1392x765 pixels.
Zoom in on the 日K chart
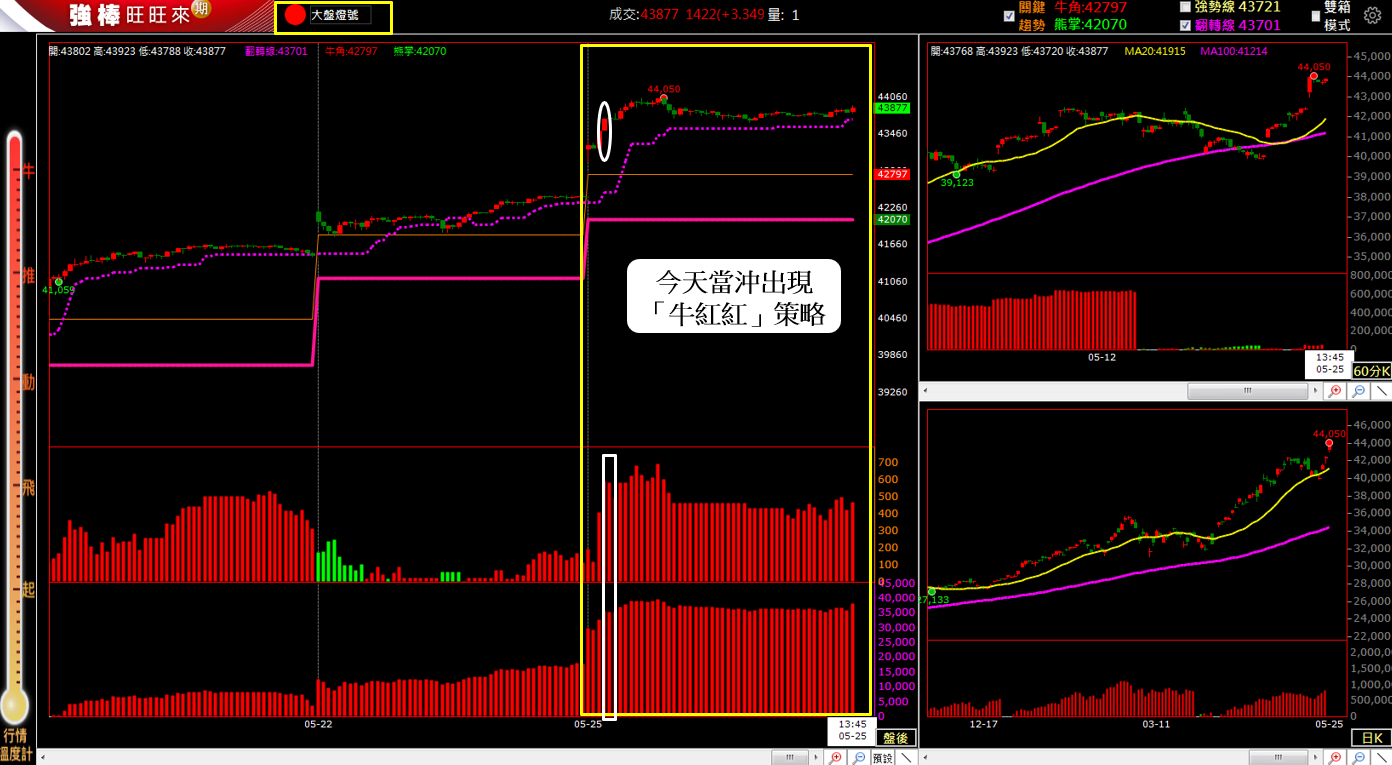point(1335,758)
